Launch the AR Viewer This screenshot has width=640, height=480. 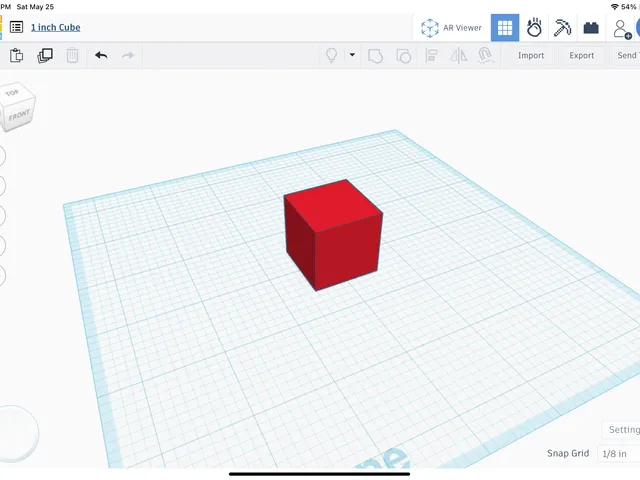pos(451,28)
